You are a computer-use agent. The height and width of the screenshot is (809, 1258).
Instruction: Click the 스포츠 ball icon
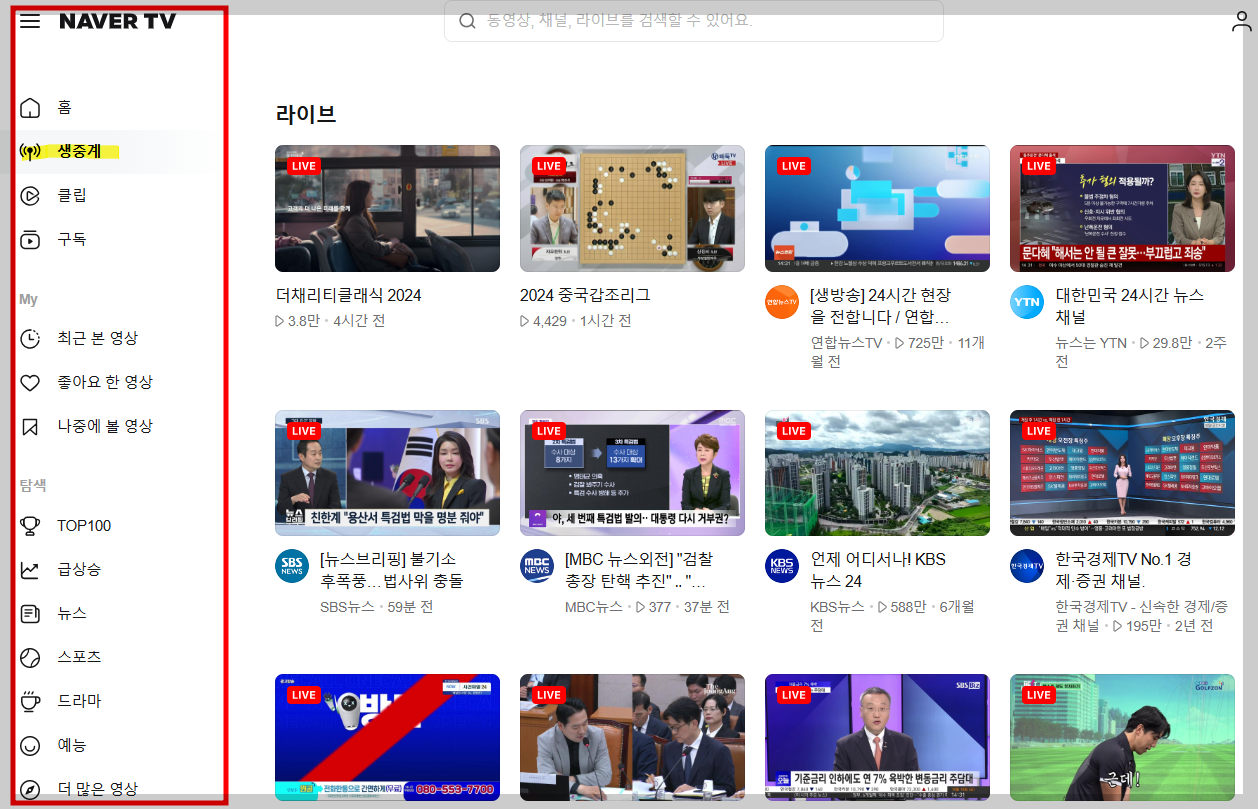point(31,657)
